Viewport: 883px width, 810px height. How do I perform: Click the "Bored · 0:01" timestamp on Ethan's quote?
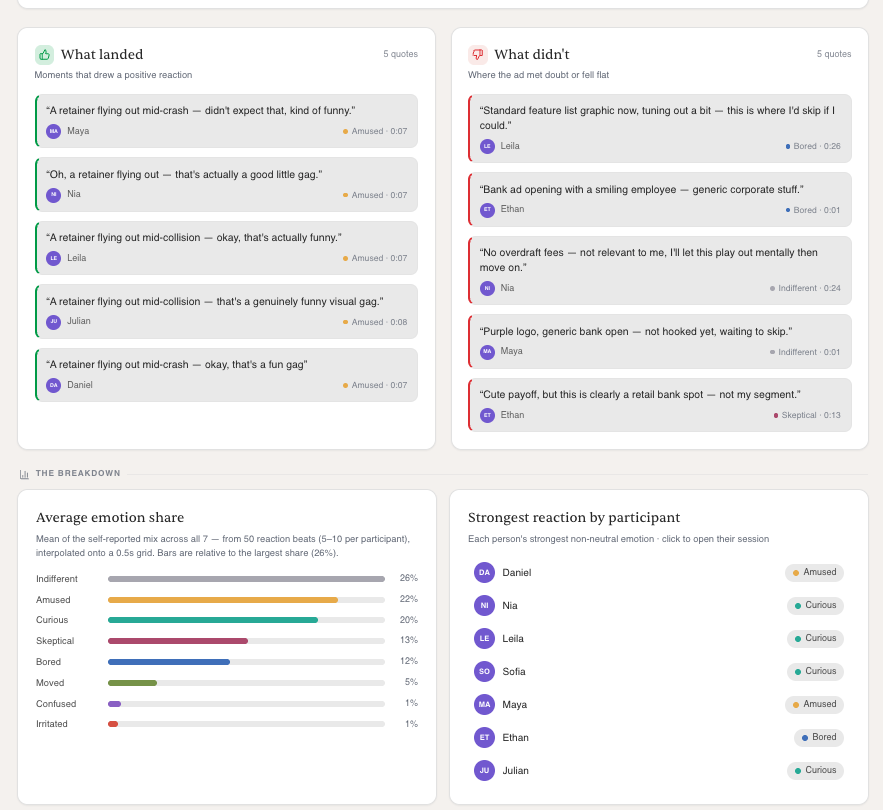coord(813,210)
